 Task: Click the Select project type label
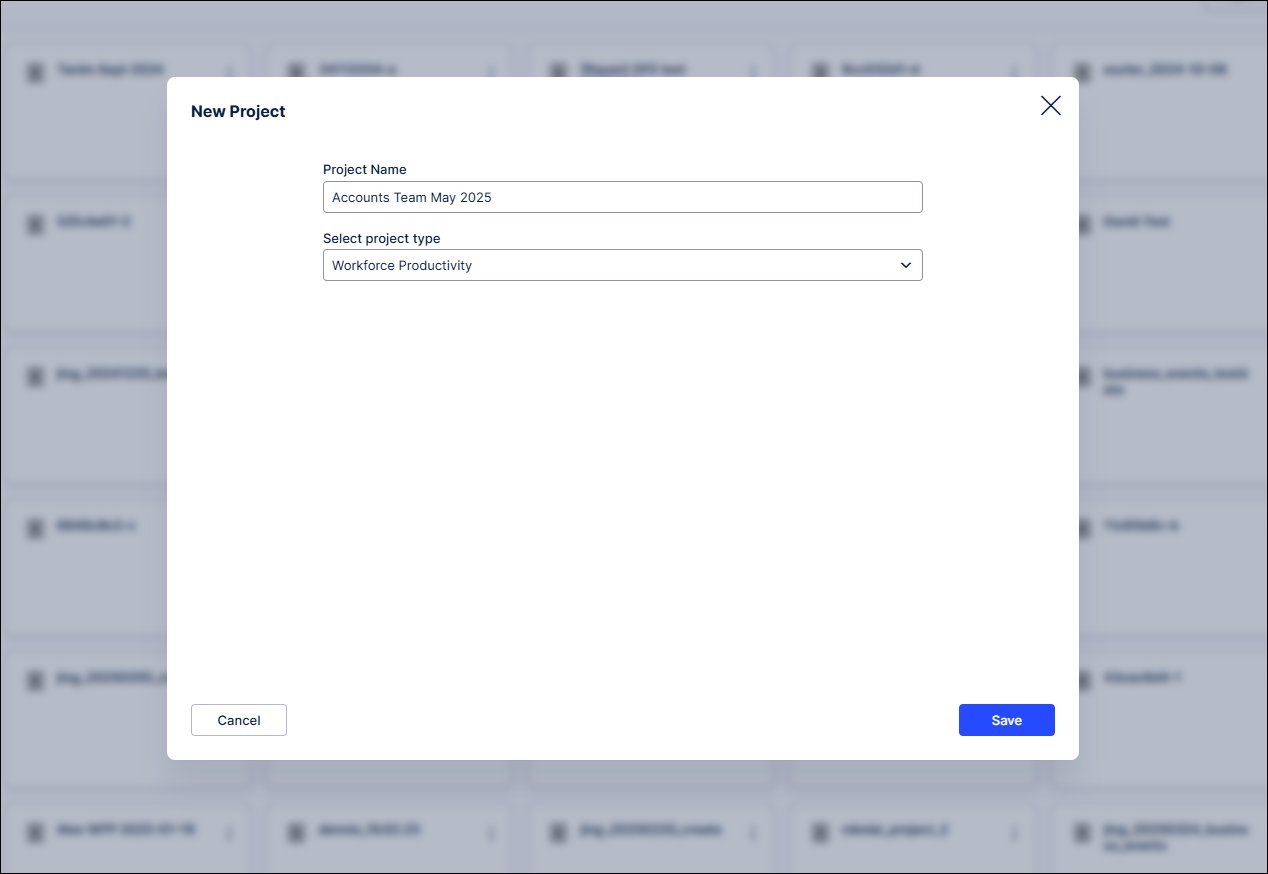[382, 238]
